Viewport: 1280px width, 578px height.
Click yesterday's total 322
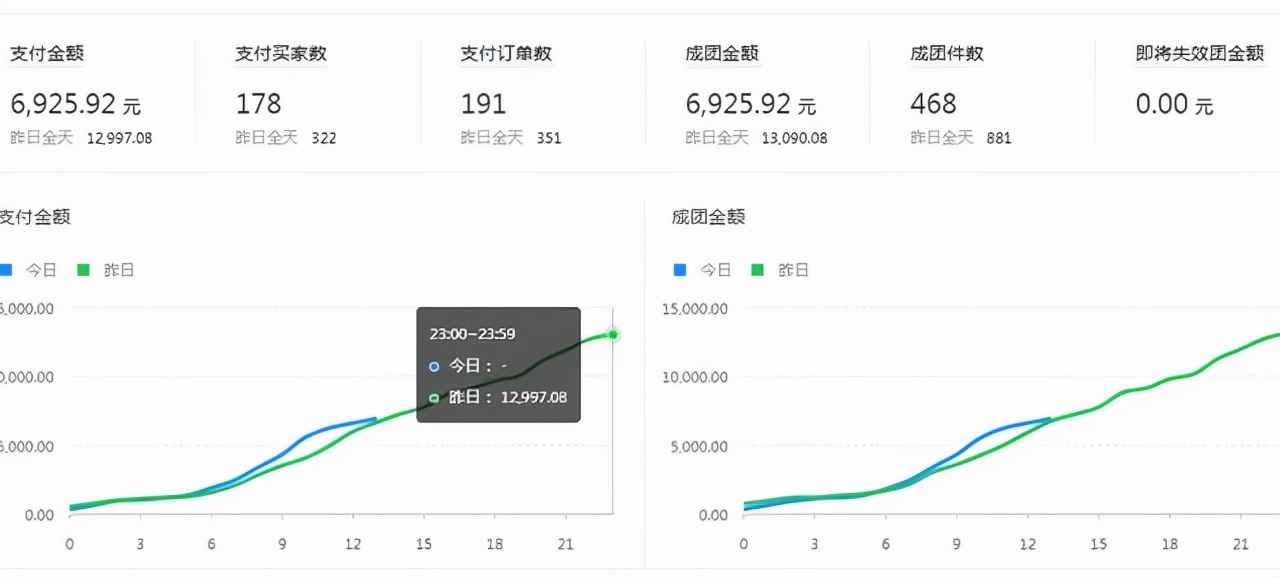coord(324,138)
